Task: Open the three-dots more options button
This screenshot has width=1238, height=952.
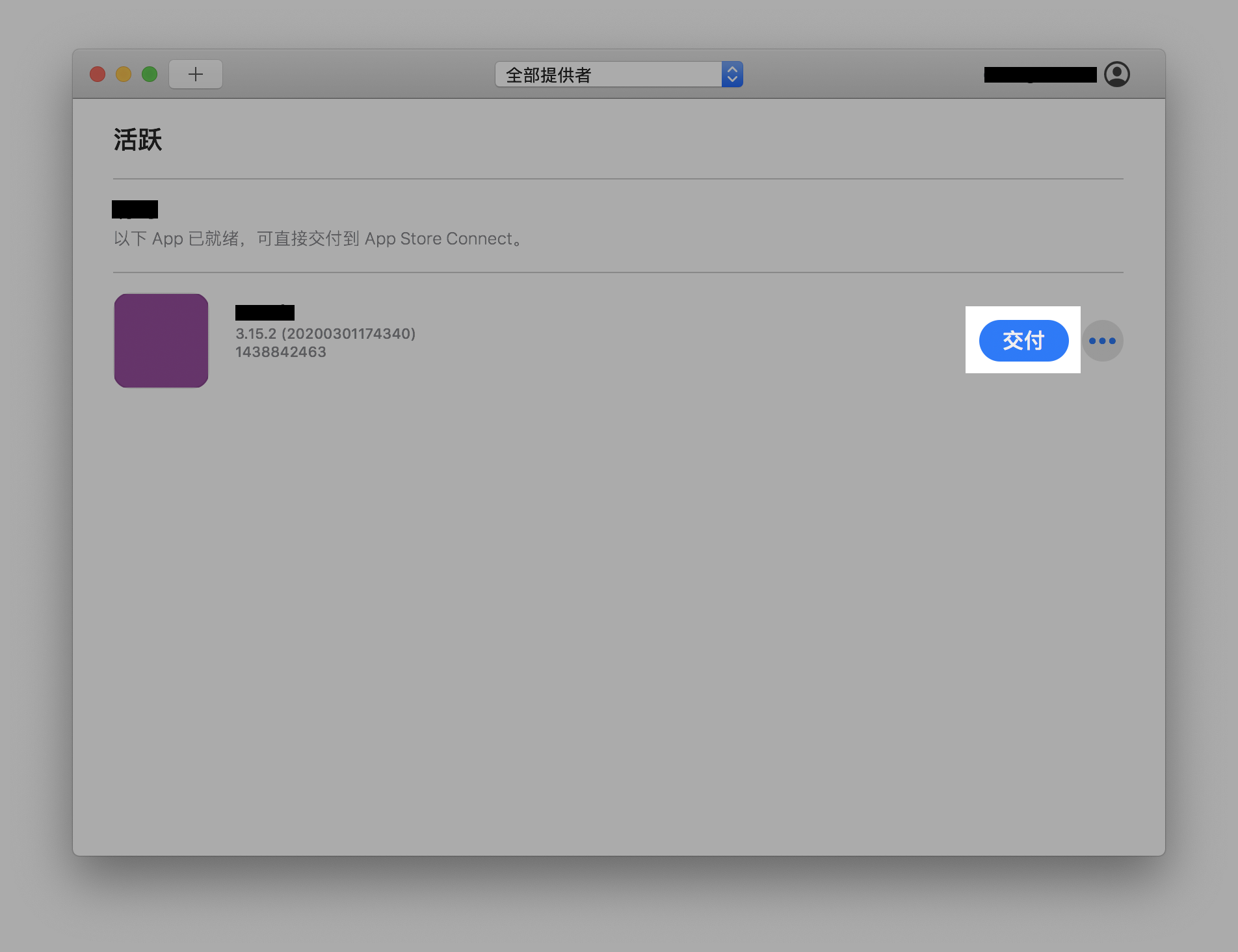Action: 1102,341
